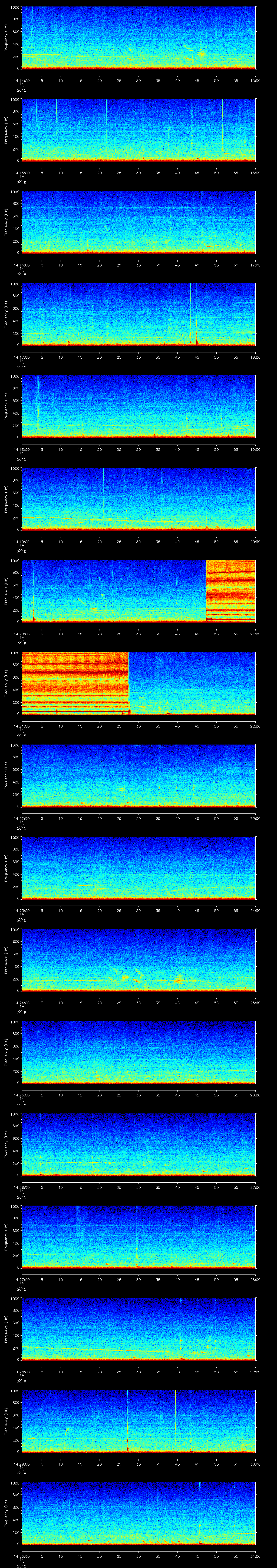
Task: Click the 17:00 end time label
Action: click(x=255, y=265)
